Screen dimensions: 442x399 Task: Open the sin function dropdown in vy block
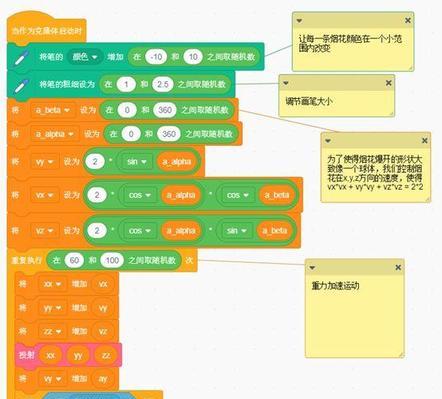136,162
